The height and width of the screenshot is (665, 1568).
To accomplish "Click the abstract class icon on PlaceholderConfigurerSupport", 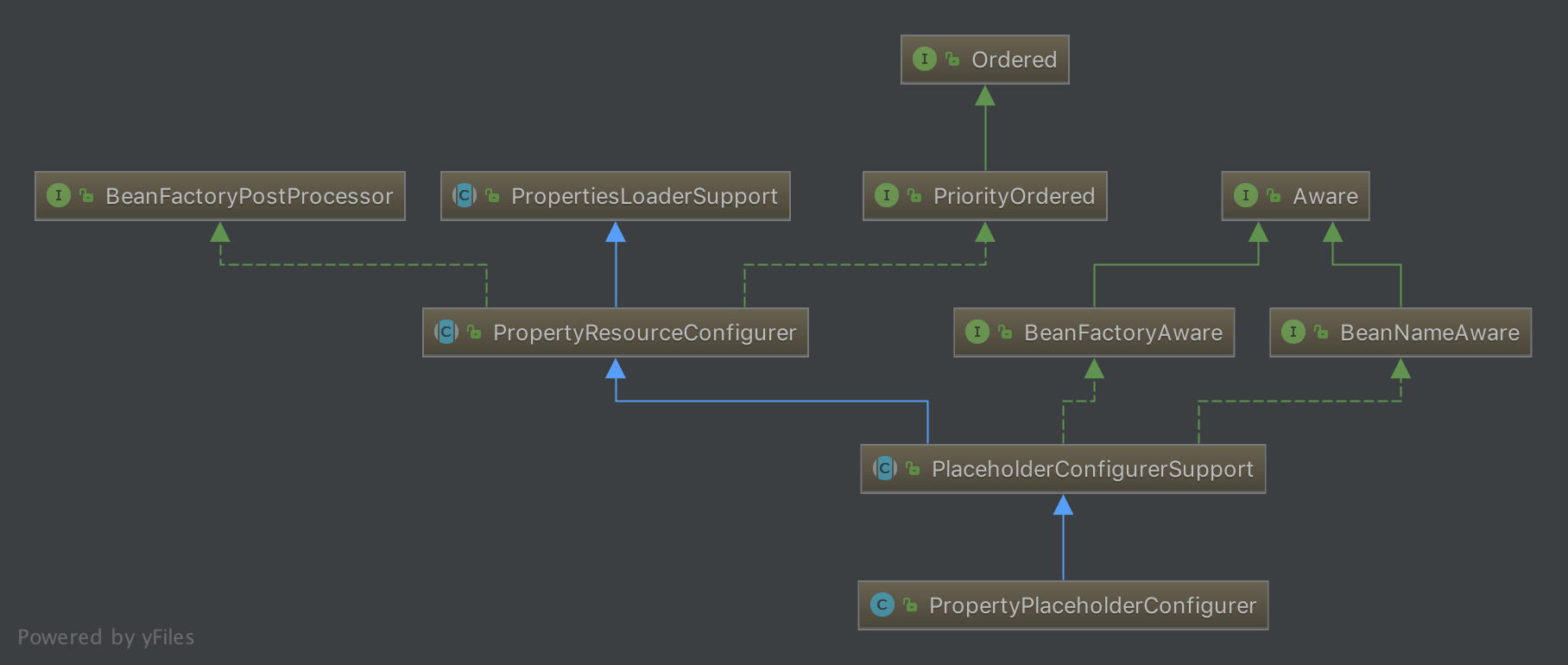I will 884,469.
